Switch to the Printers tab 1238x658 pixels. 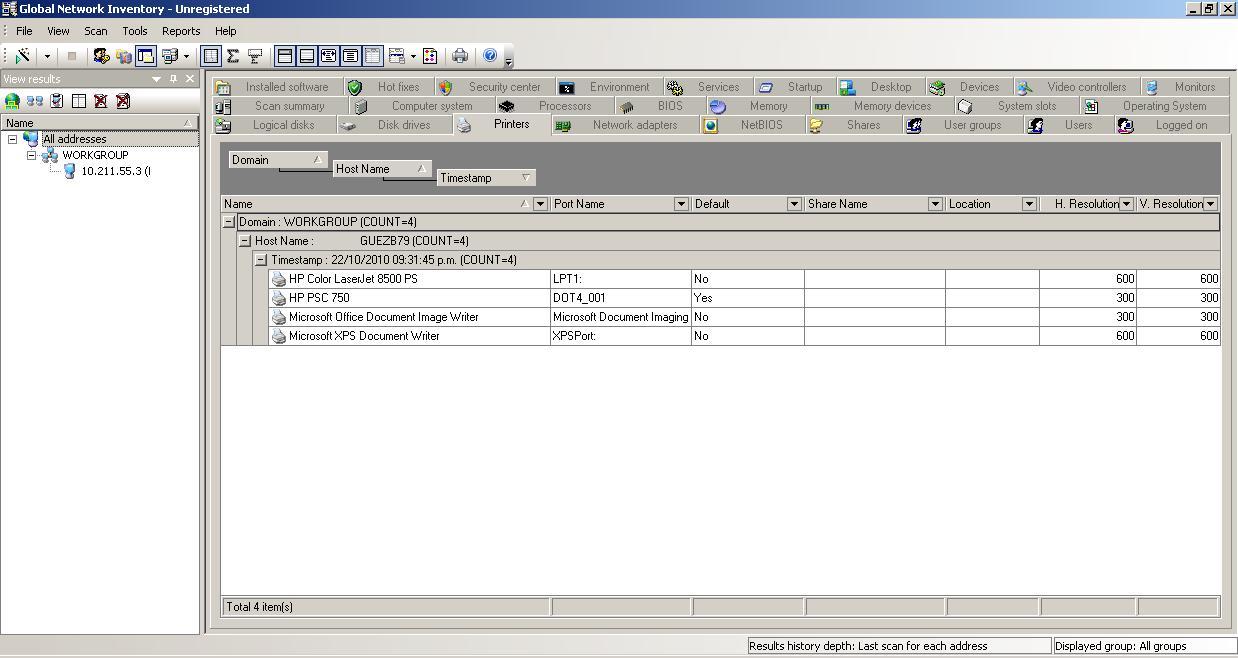pyautogui.click(x=511, y=124)
